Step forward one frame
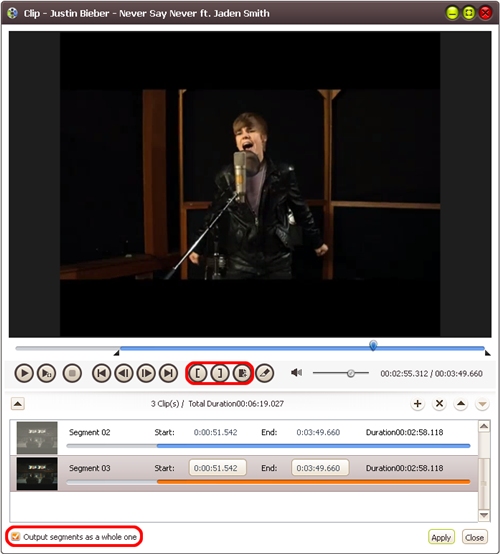The image size is (500, 554). click(146, 373)
